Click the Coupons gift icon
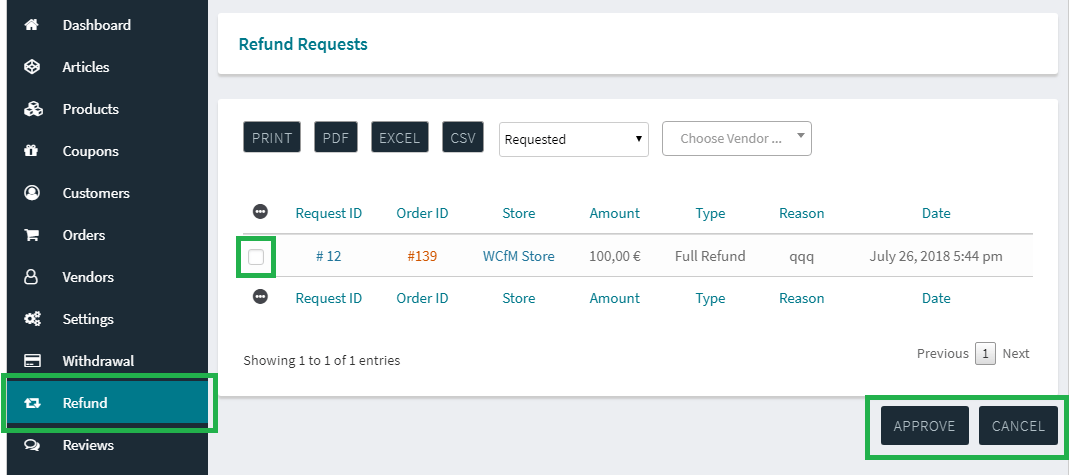 [31, 151]
